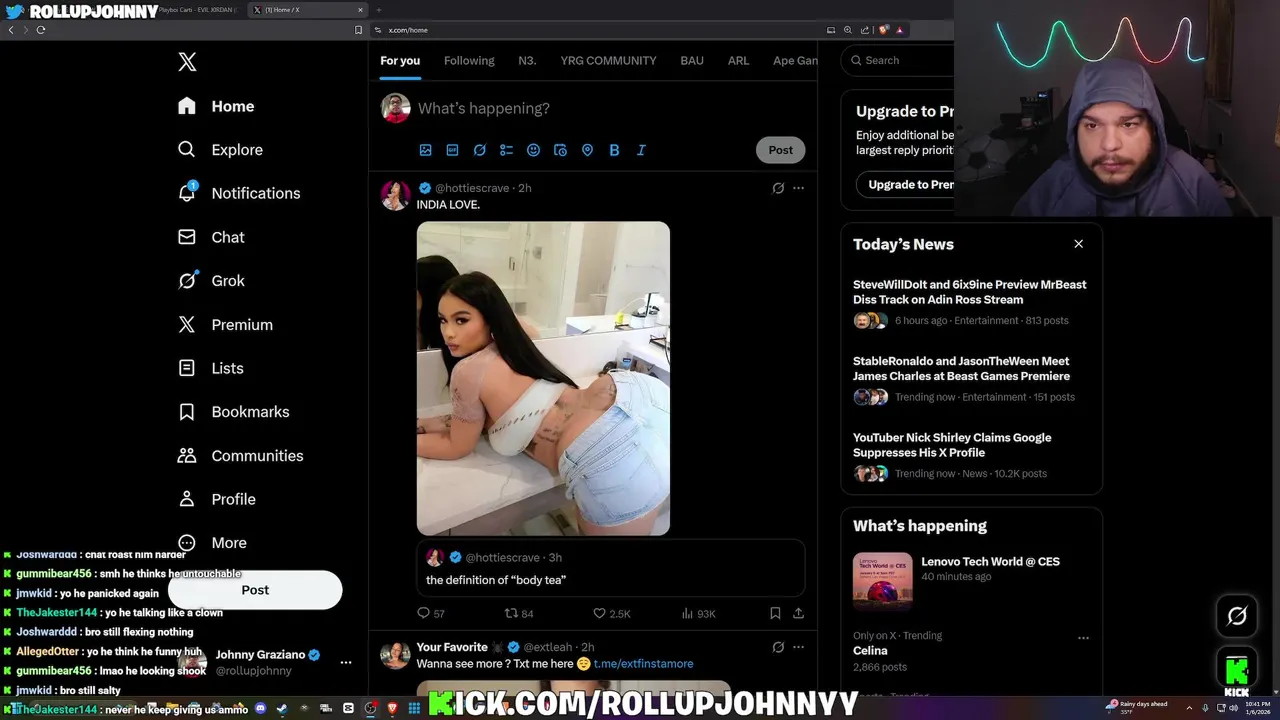Click Grok explain icon on hottiescrave post
The image size is (1280, 720).
(778, 188)
